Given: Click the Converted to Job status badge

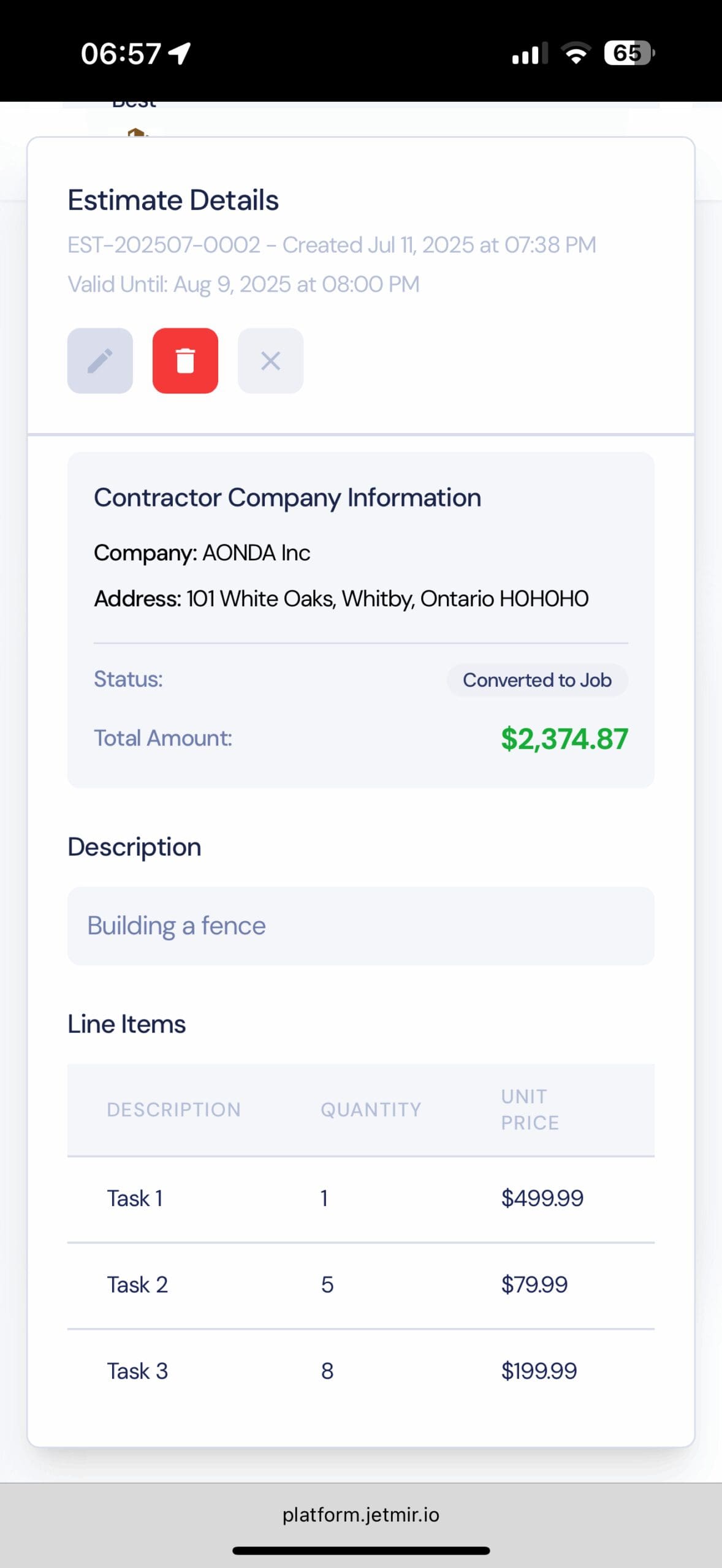Looking at the screenshot, I should pyautogui.click(x=537, y=680).
